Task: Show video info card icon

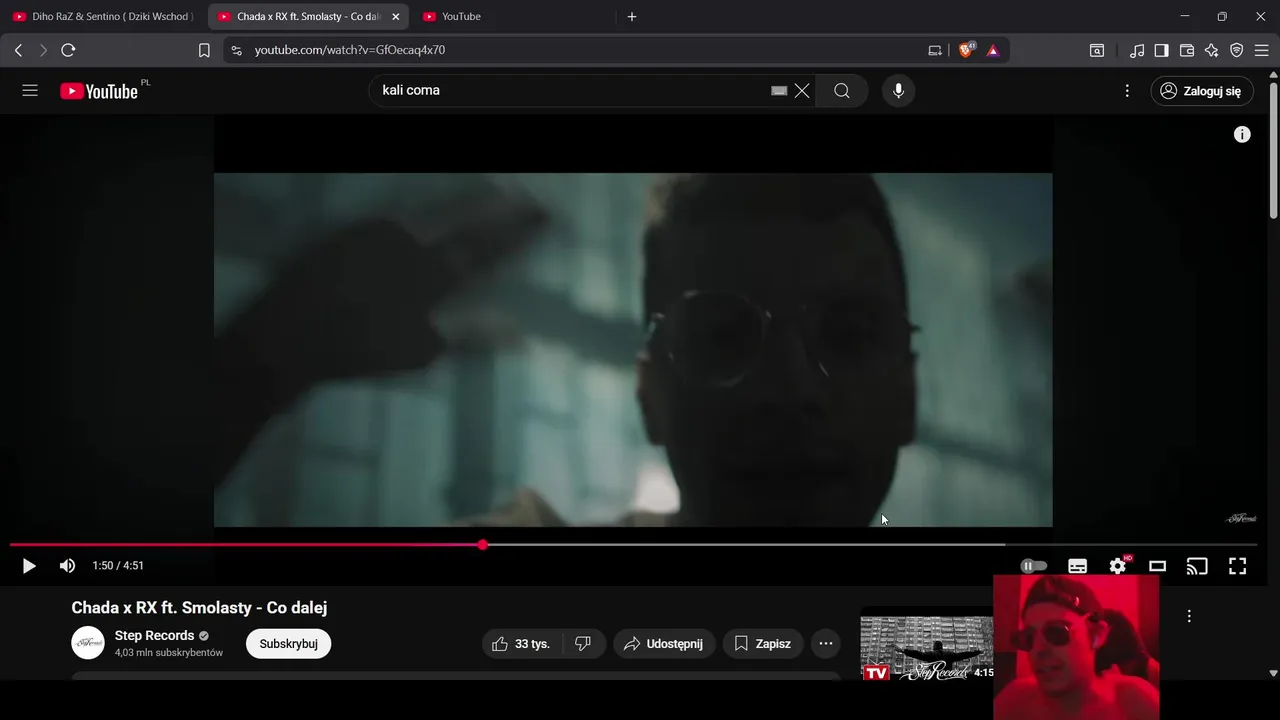Action: (x=1242, y=134)
